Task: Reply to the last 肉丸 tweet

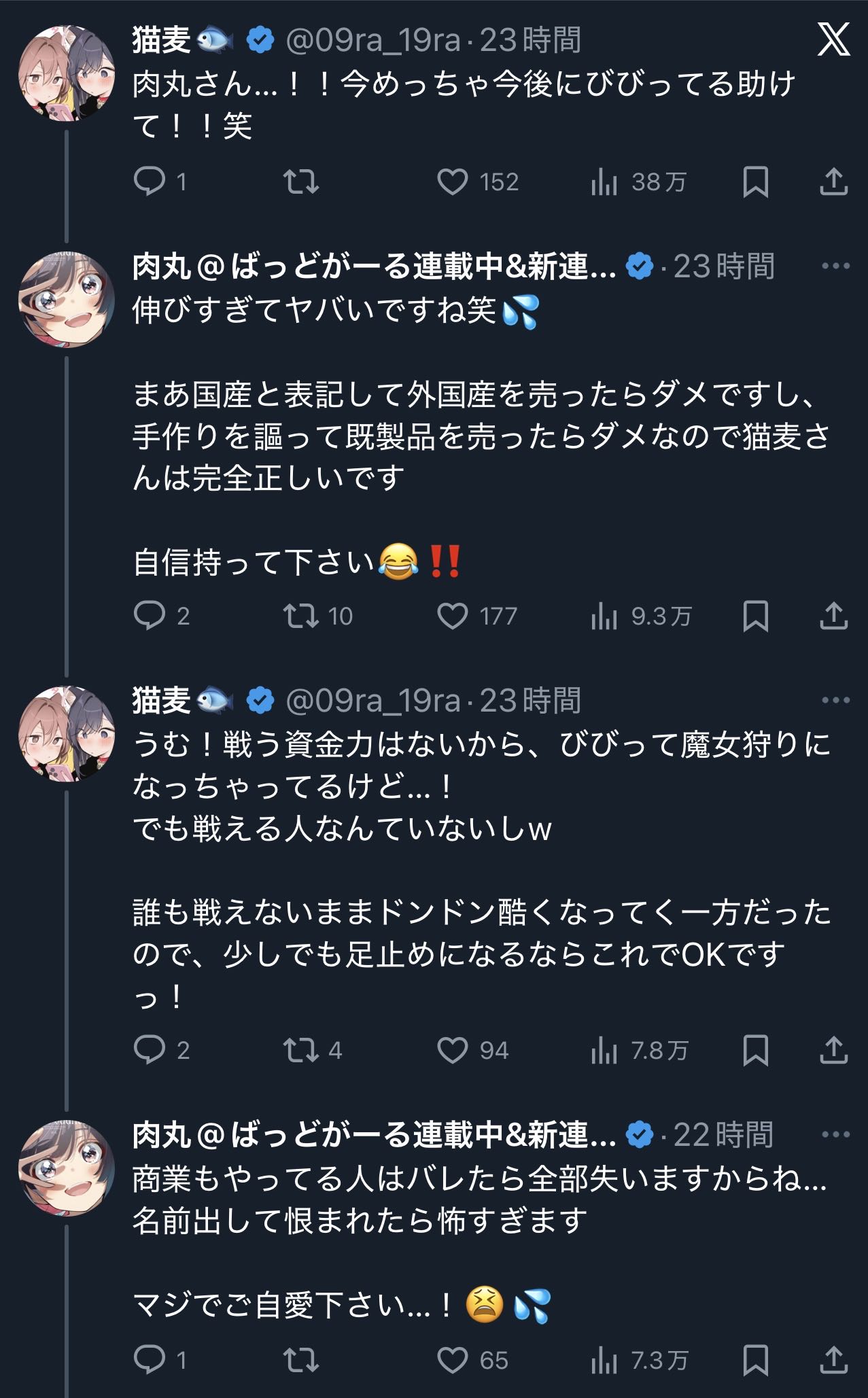Action: (150, 1360)
